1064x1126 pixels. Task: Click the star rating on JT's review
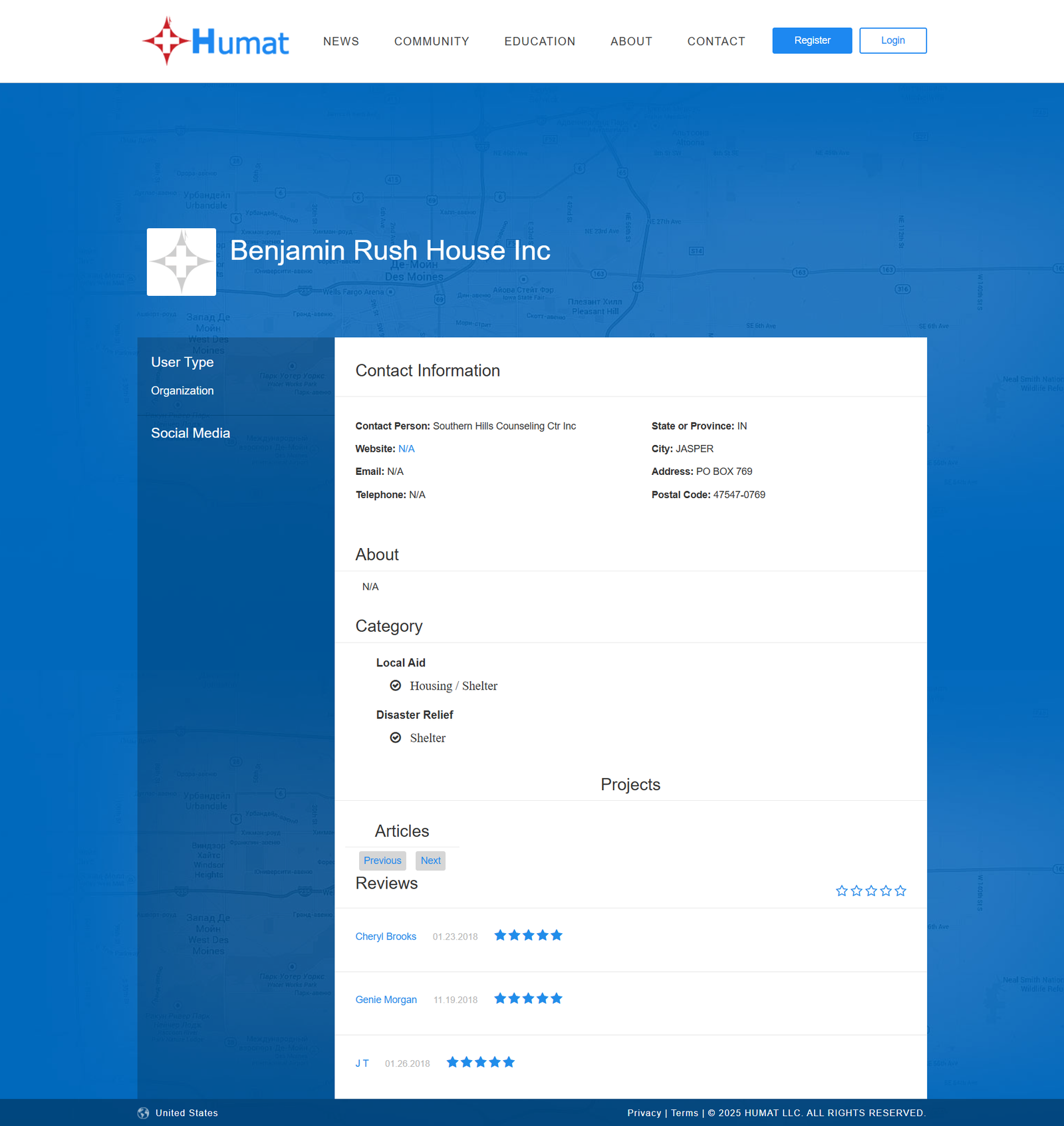480,1062
